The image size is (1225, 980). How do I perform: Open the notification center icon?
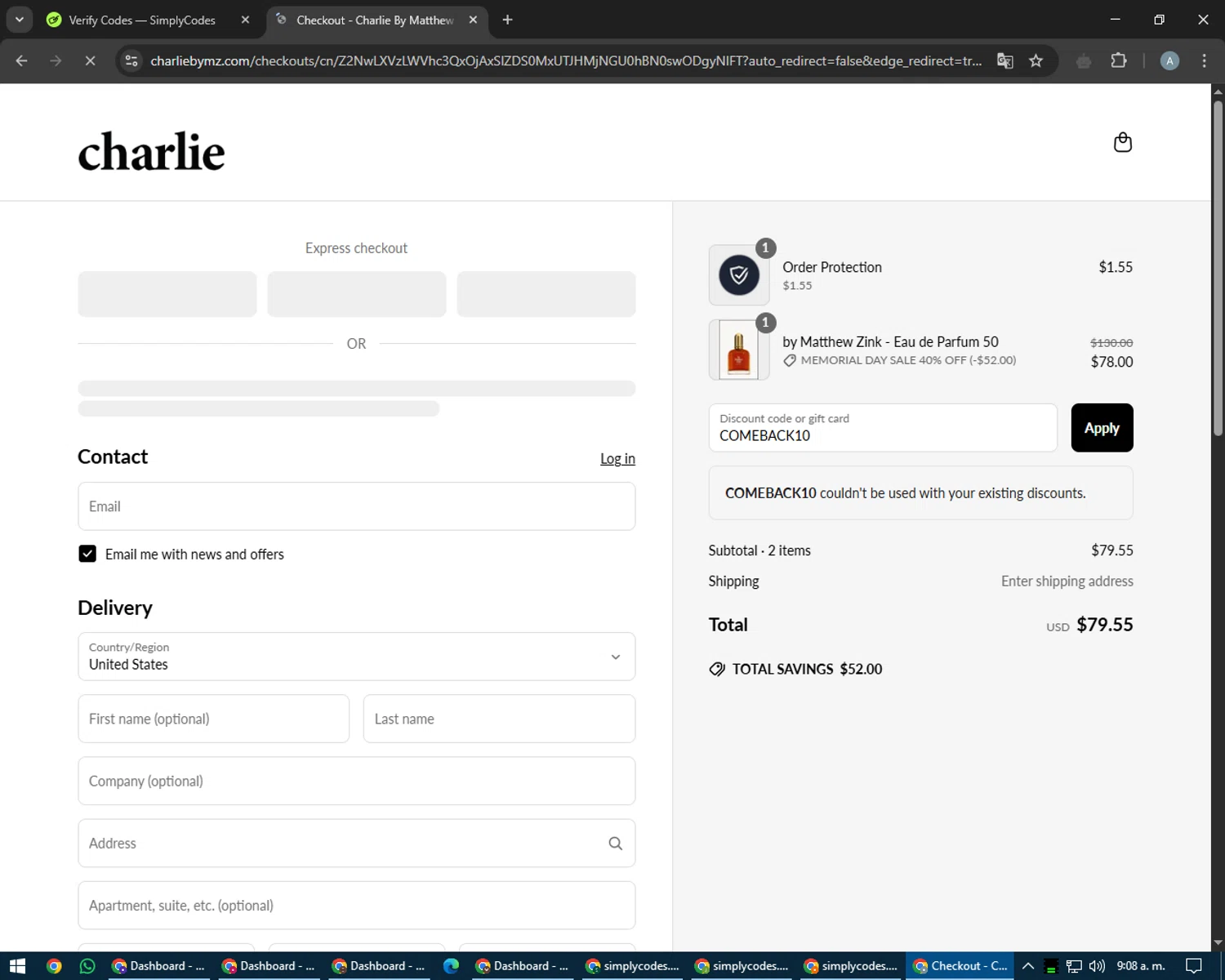1194,966
